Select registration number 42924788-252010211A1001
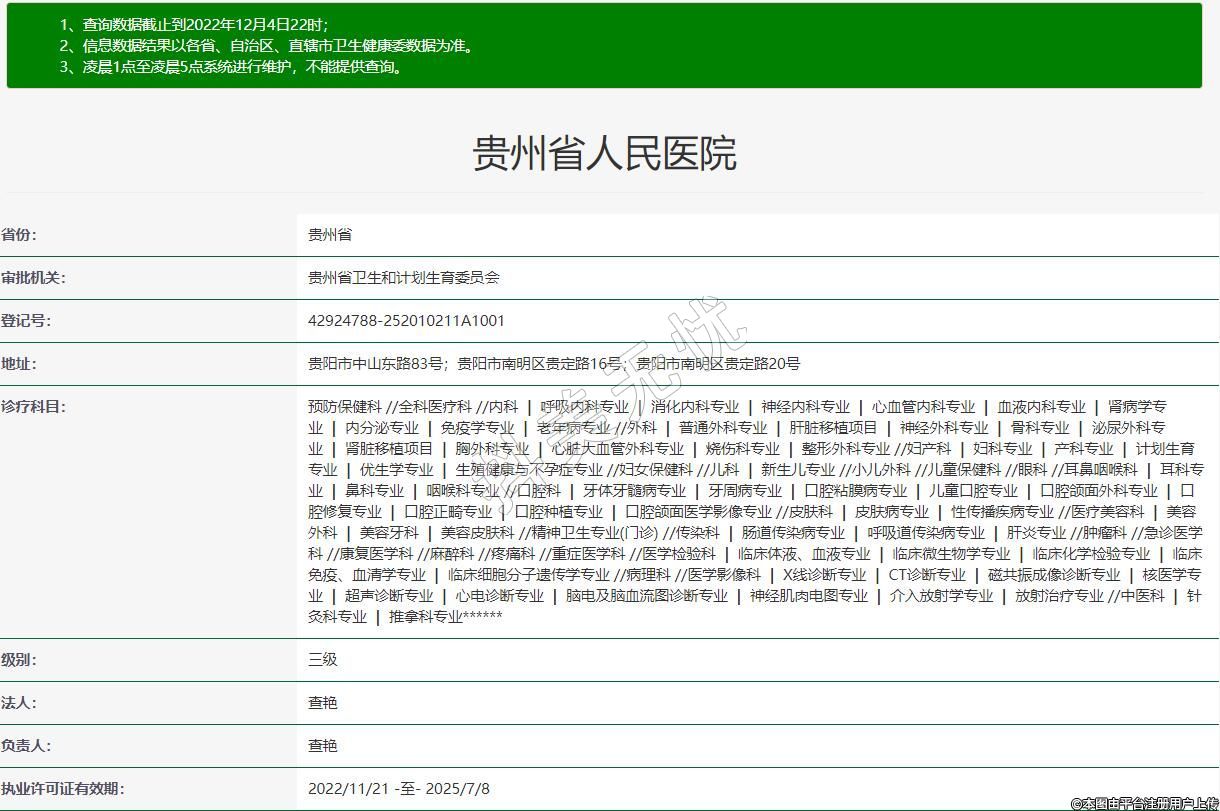This screenshot has width=1220, height=811. click(406, 321)
